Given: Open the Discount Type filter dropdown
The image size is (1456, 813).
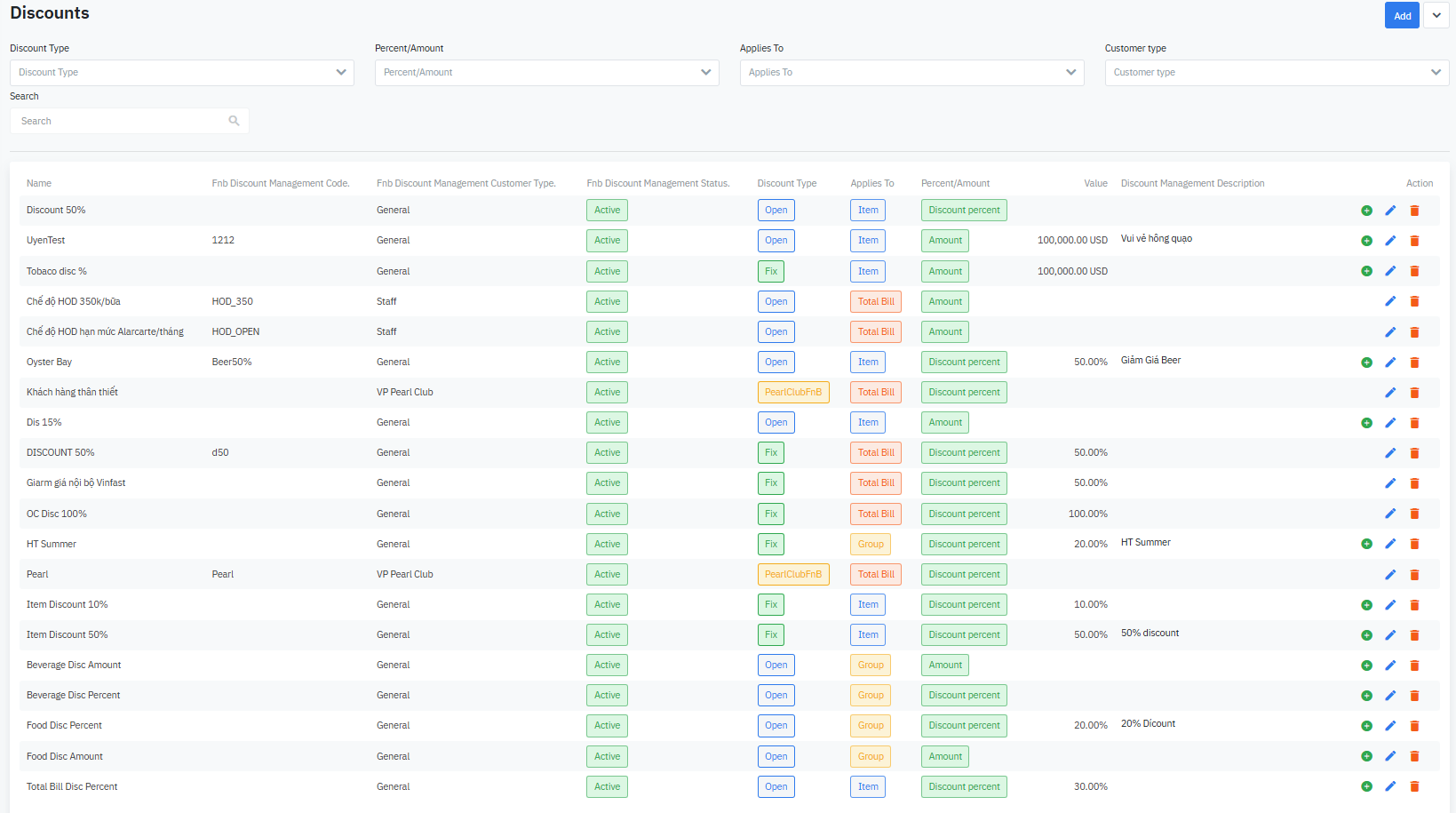Looking at the screenshot, I should [181, 73].
